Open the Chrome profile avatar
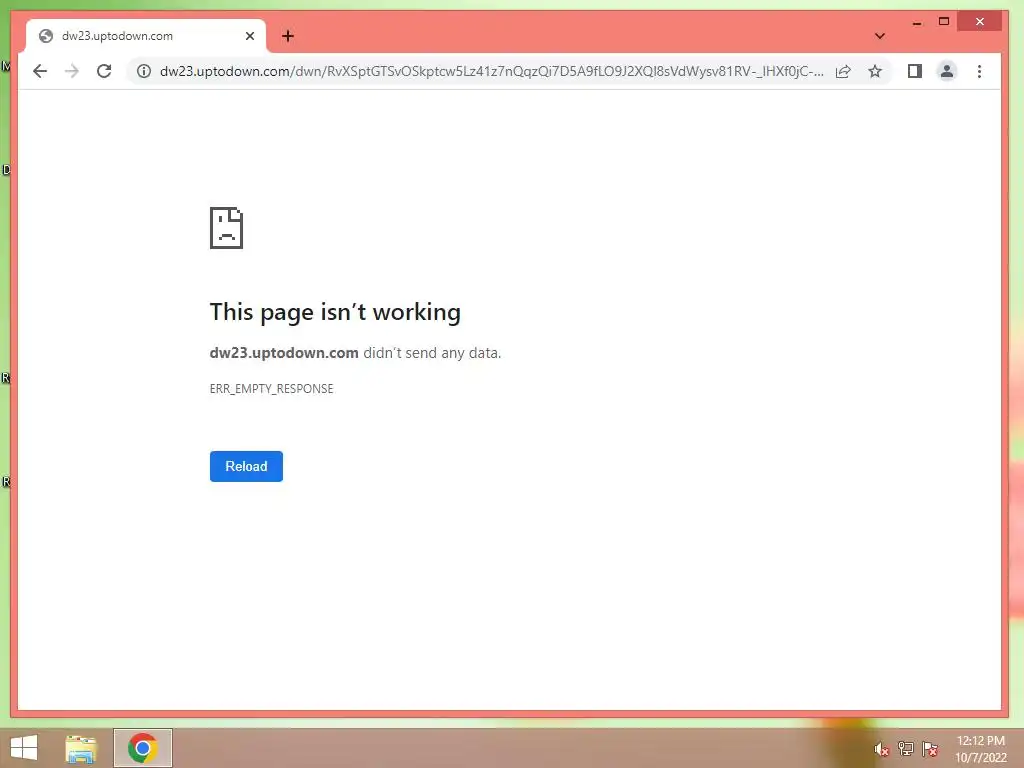1024x768 pixels. pyautogui.click(x=946, y=71)
